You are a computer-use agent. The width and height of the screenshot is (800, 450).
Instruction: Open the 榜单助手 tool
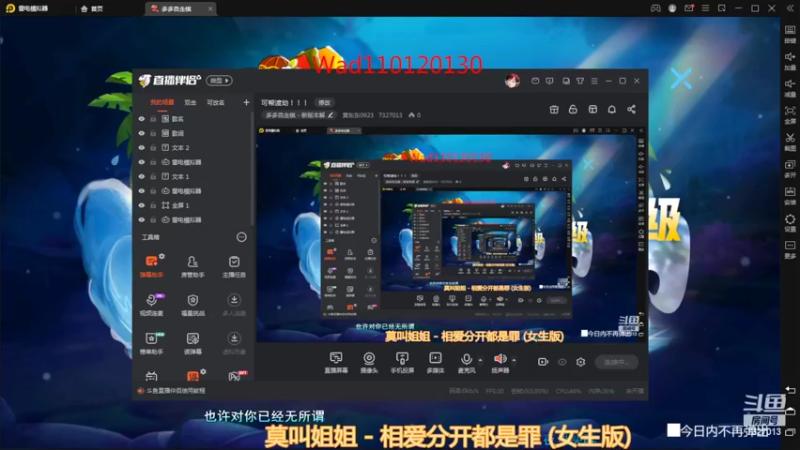click(x=152, y=343)
